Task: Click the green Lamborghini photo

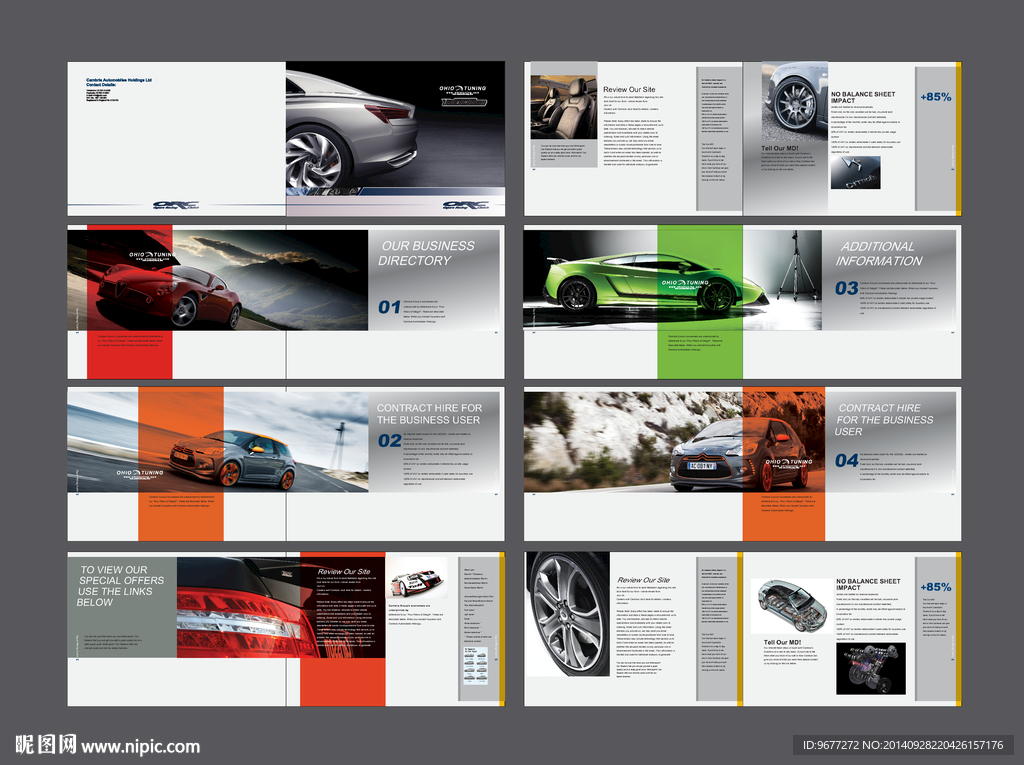Action: [x=673, y=278]
